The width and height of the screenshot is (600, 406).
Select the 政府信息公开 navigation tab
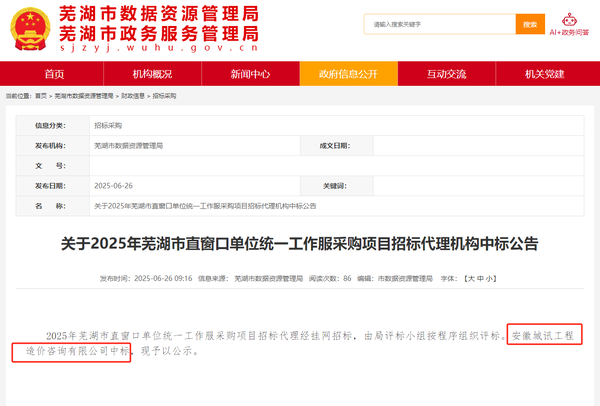tap(348, 74)
